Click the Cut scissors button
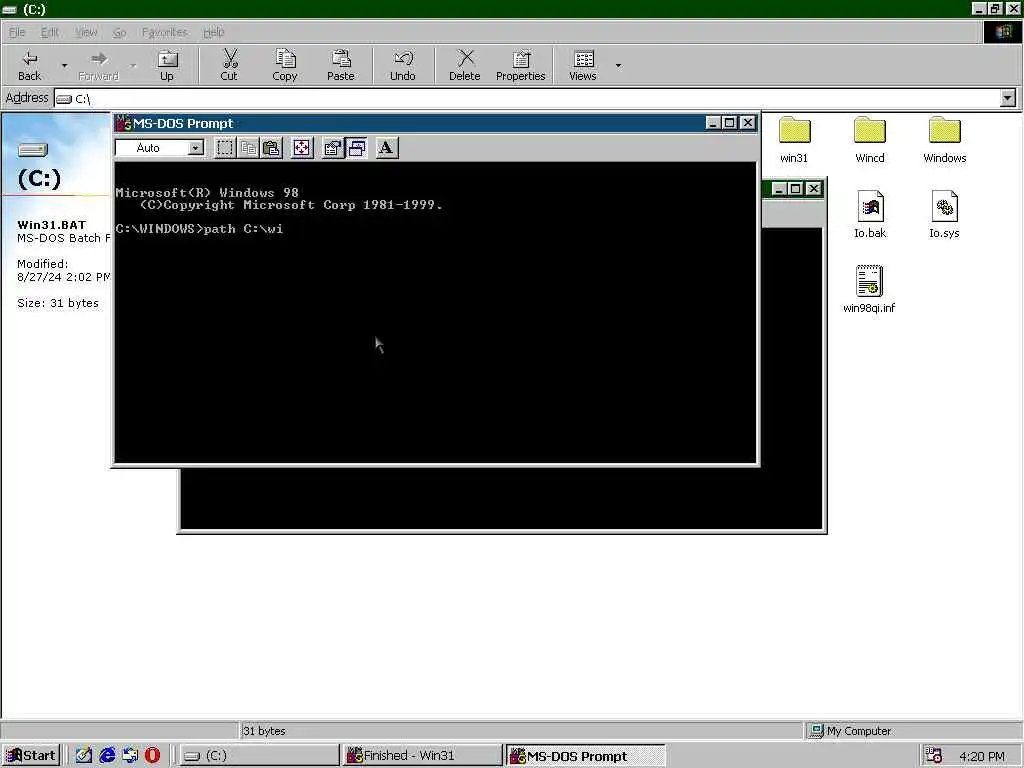The image size is (1024, 768). (229, 66)
